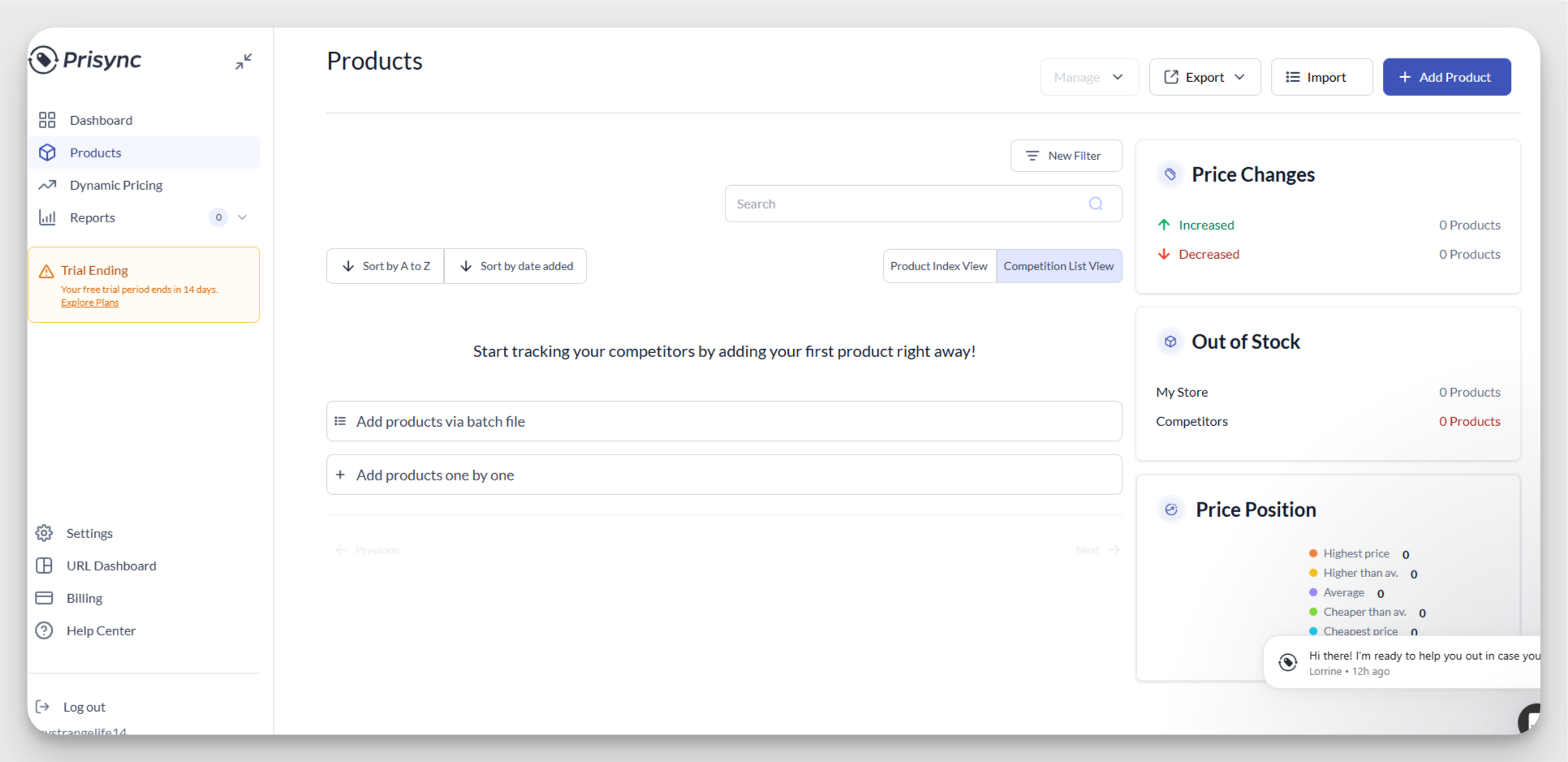
Task: Click the Add Product button
Action: click(1446, 77)
